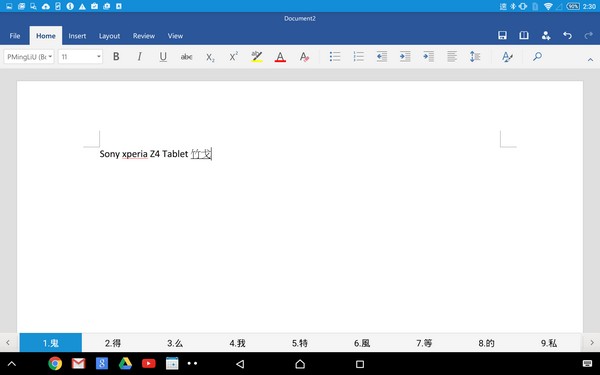Undo the last action
600x375 pixels.
567,36
